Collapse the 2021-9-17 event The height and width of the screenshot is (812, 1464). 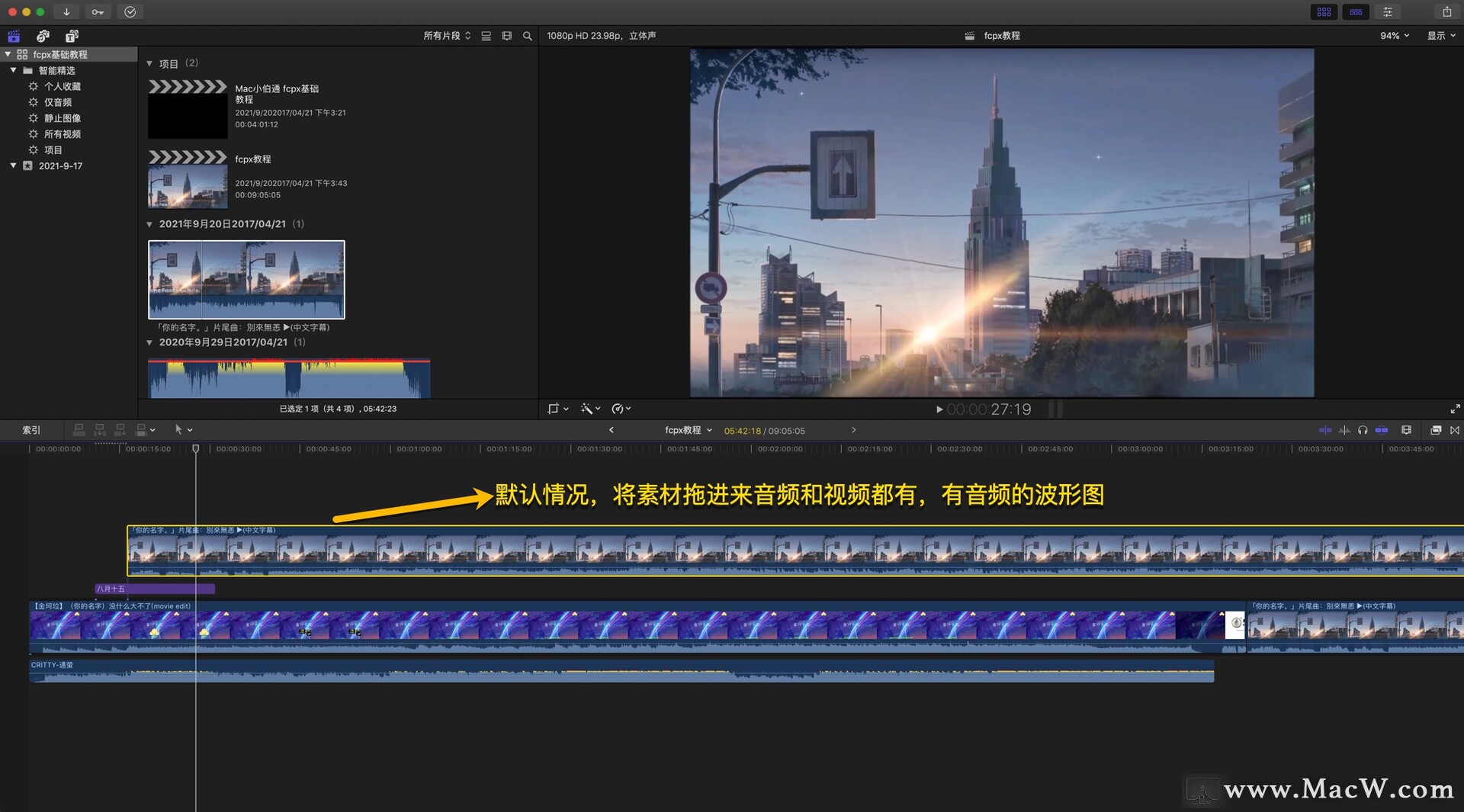pos(13,165)
